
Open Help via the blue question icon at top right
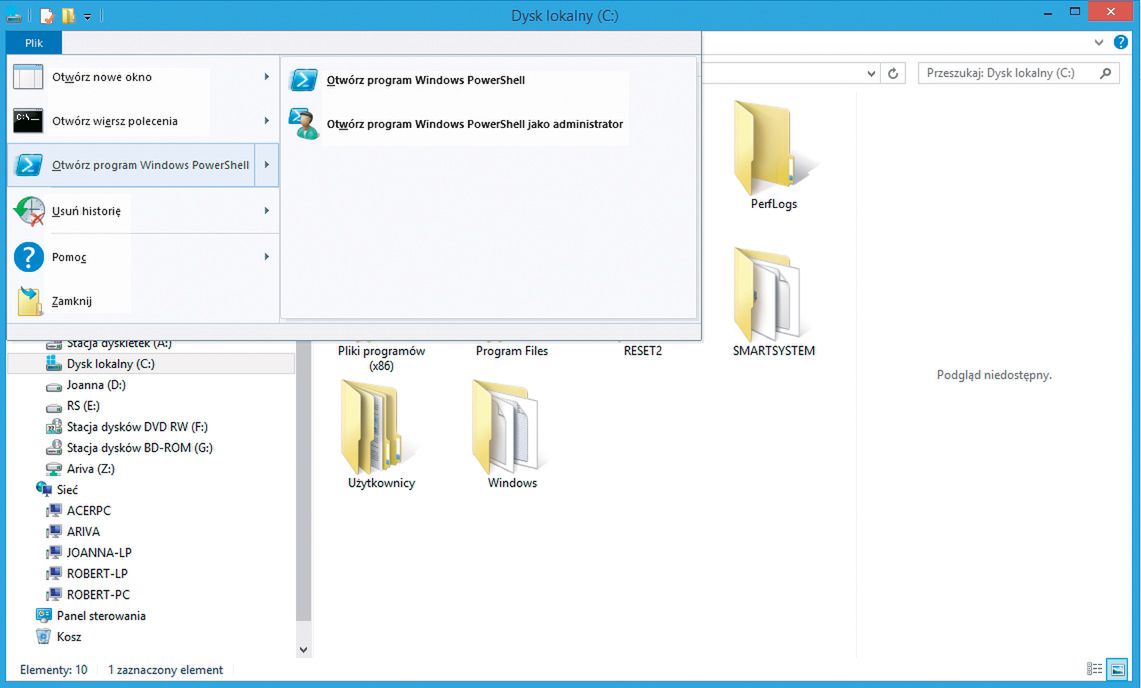click(x=1121, y=42)
